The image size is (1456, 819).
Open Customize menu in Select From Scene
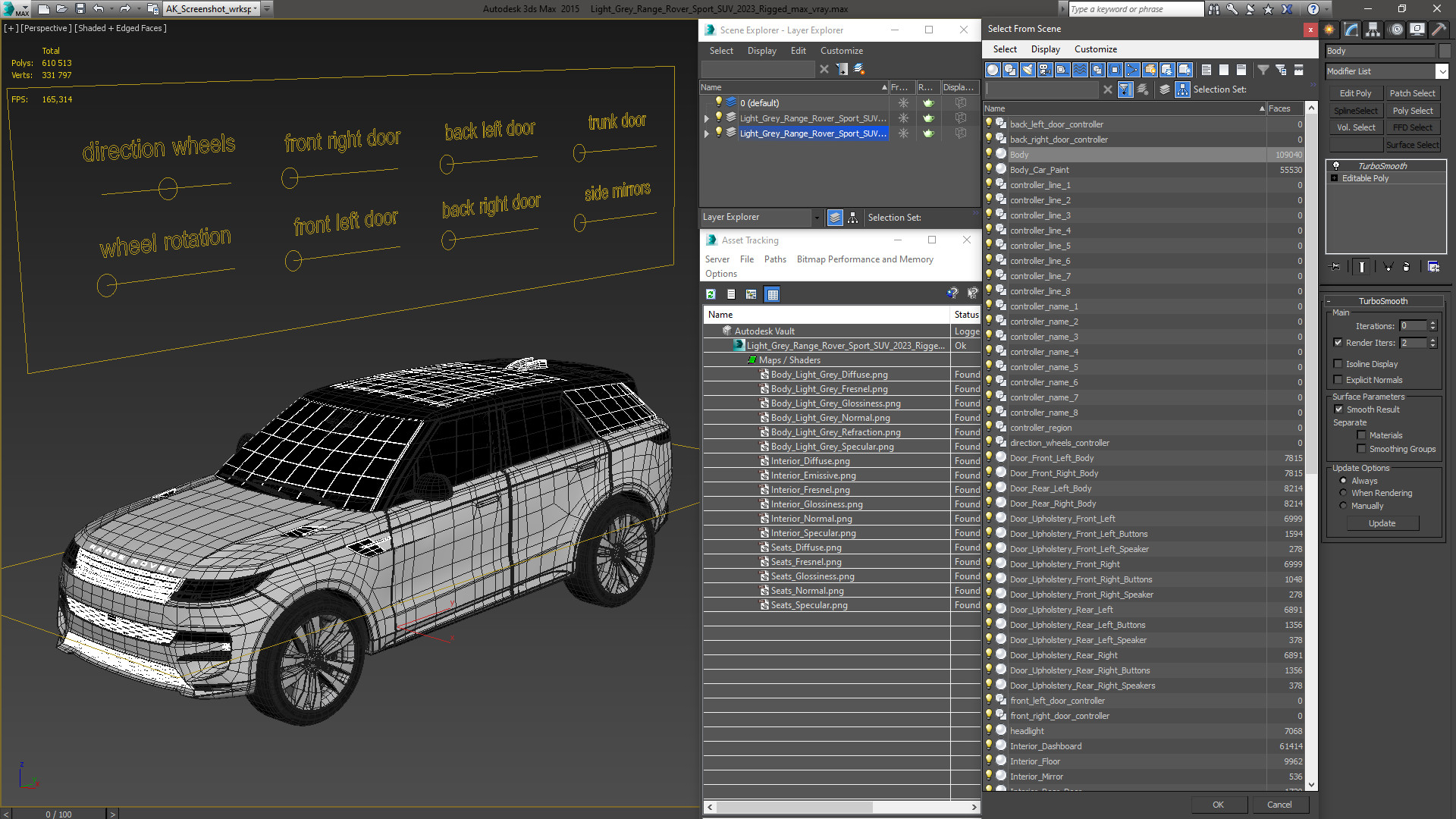(1095, 49)
